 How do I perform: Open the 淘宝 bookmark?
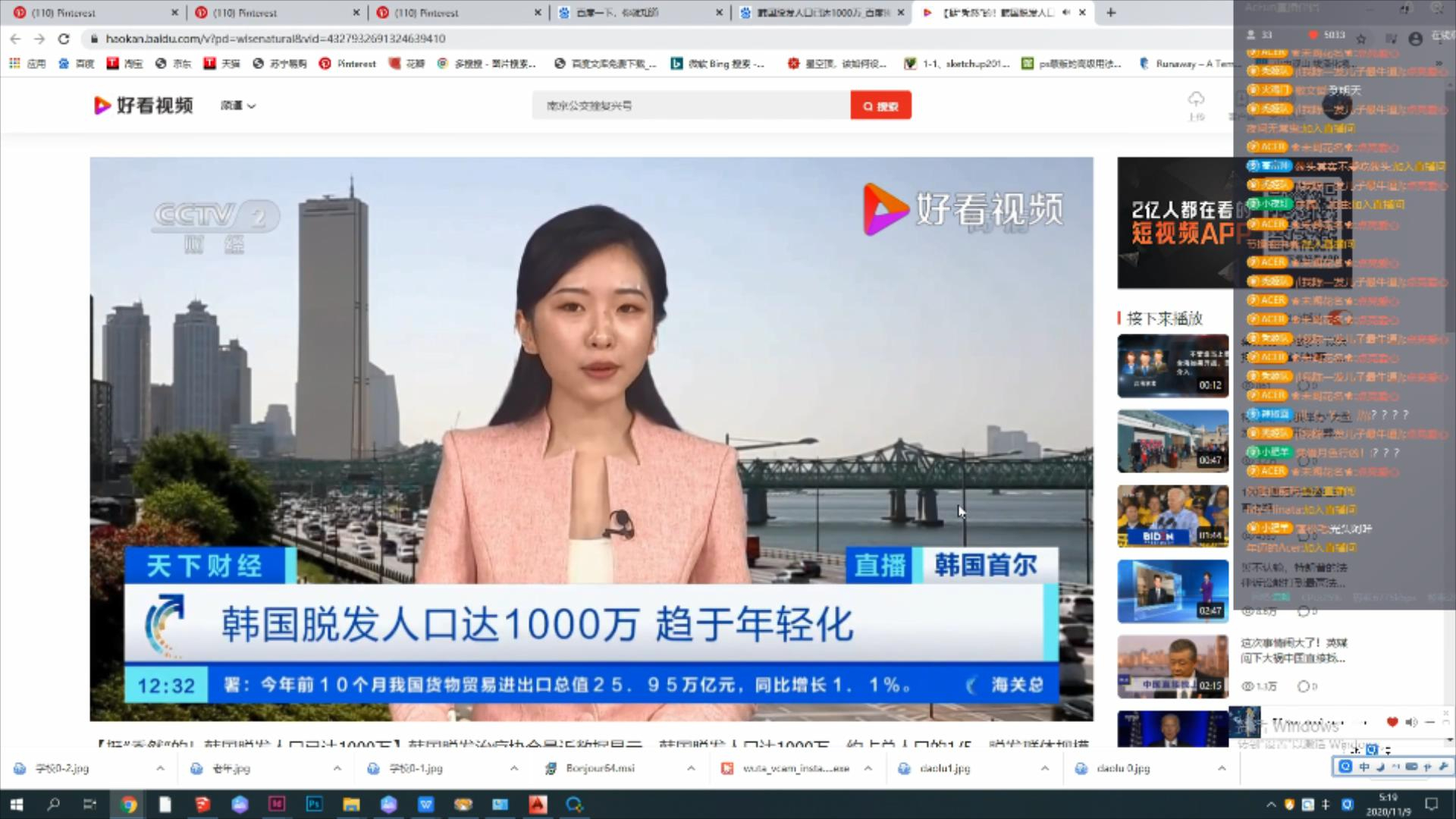pyautogui.click(x=125, y=64)
